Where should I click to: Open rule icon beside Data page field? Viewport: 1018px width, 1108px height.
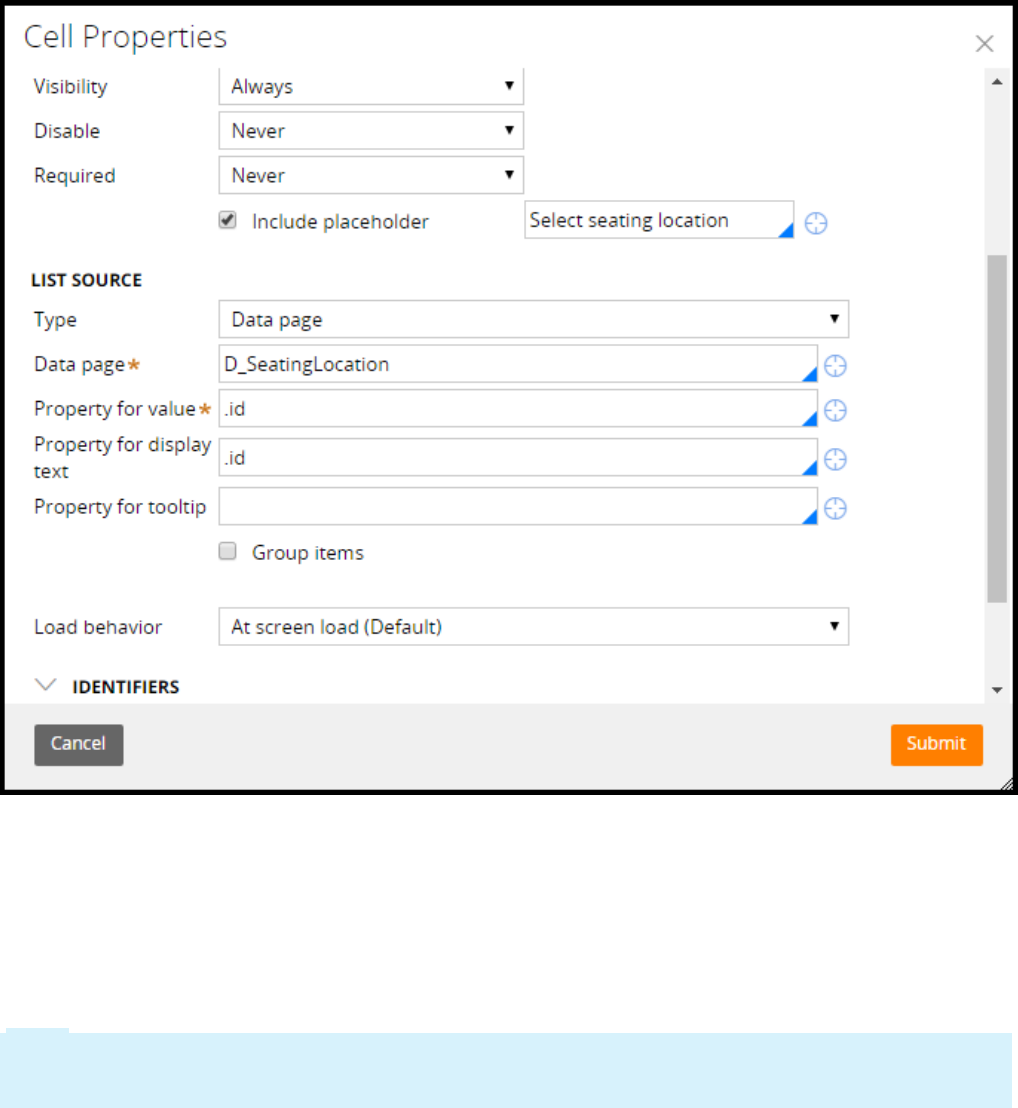(x=835, y=366)
